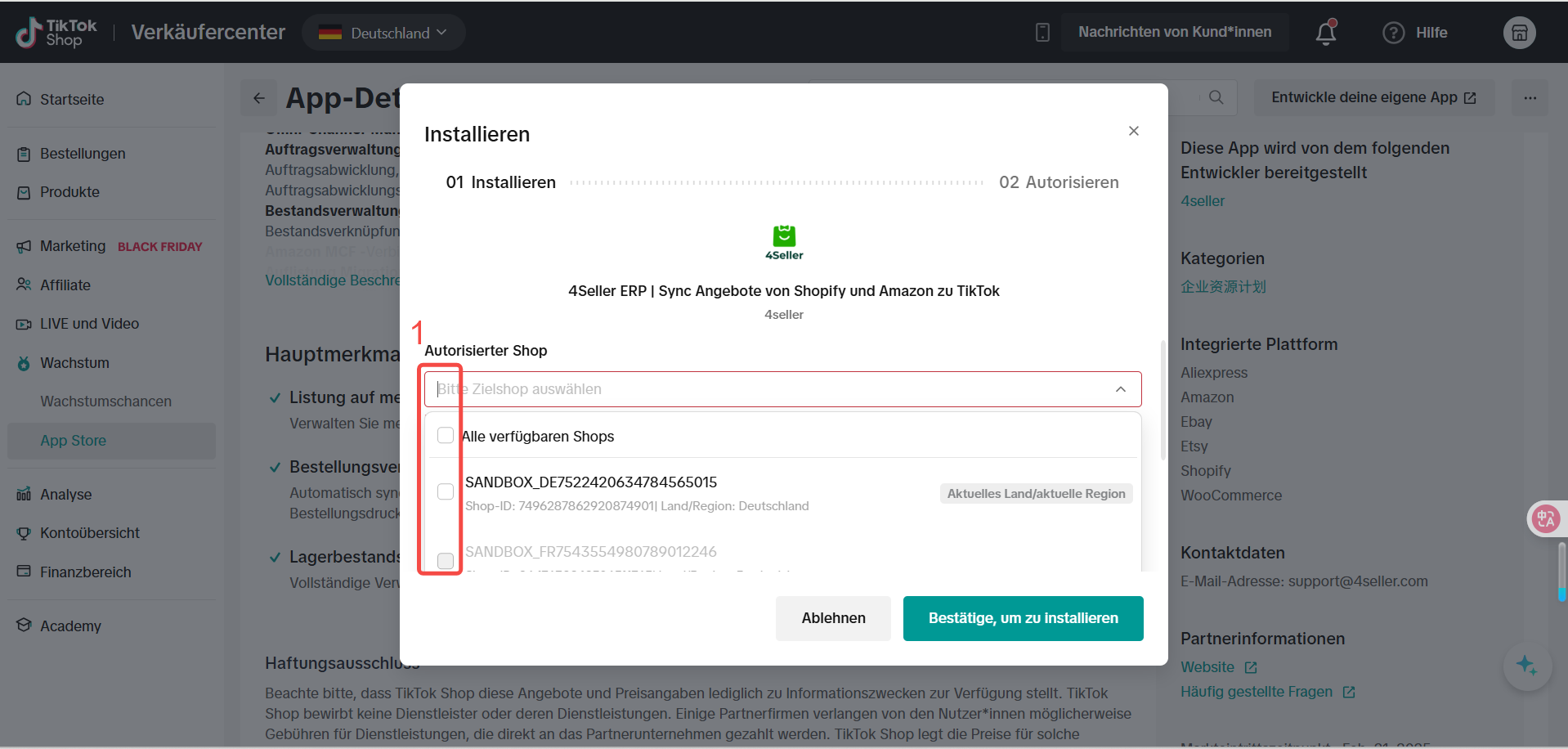The image size is (1568, 749).
Task: Click Bestätige, um zu installieren button
Action: pyautogui.click(x=1023, y=618)
